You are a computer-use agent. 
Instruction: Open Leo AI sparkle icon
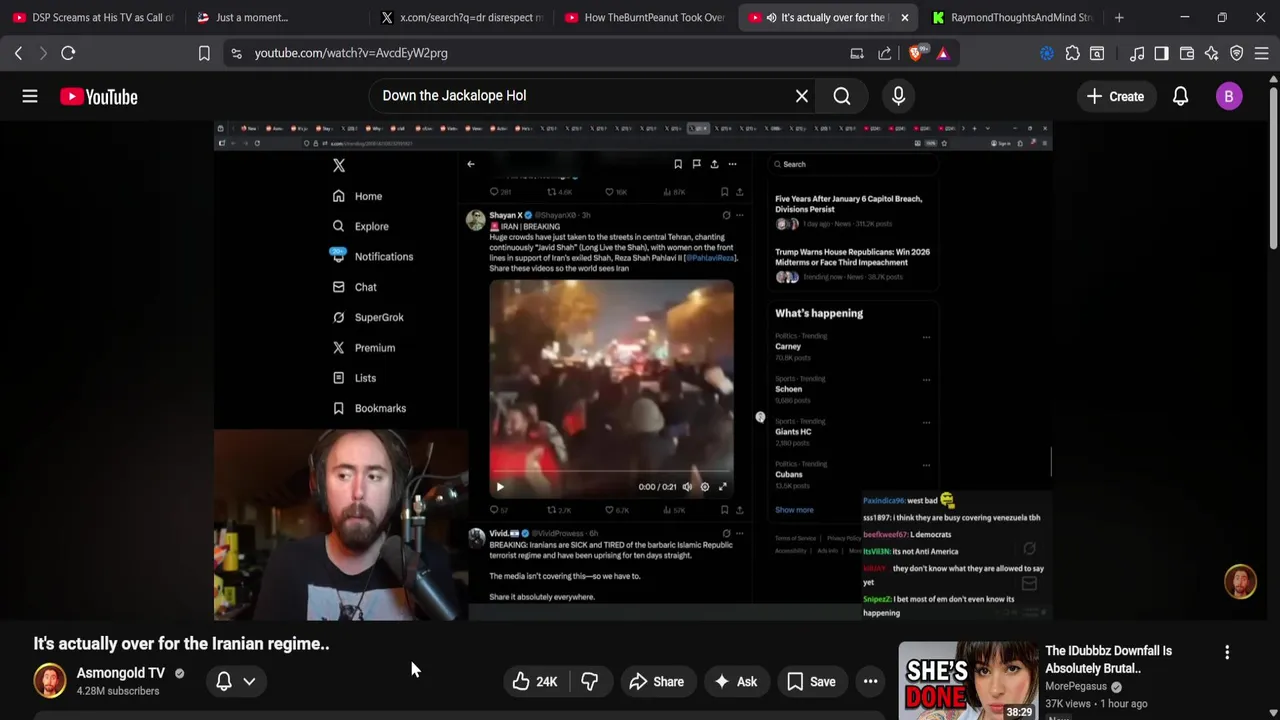point(1211,53)
